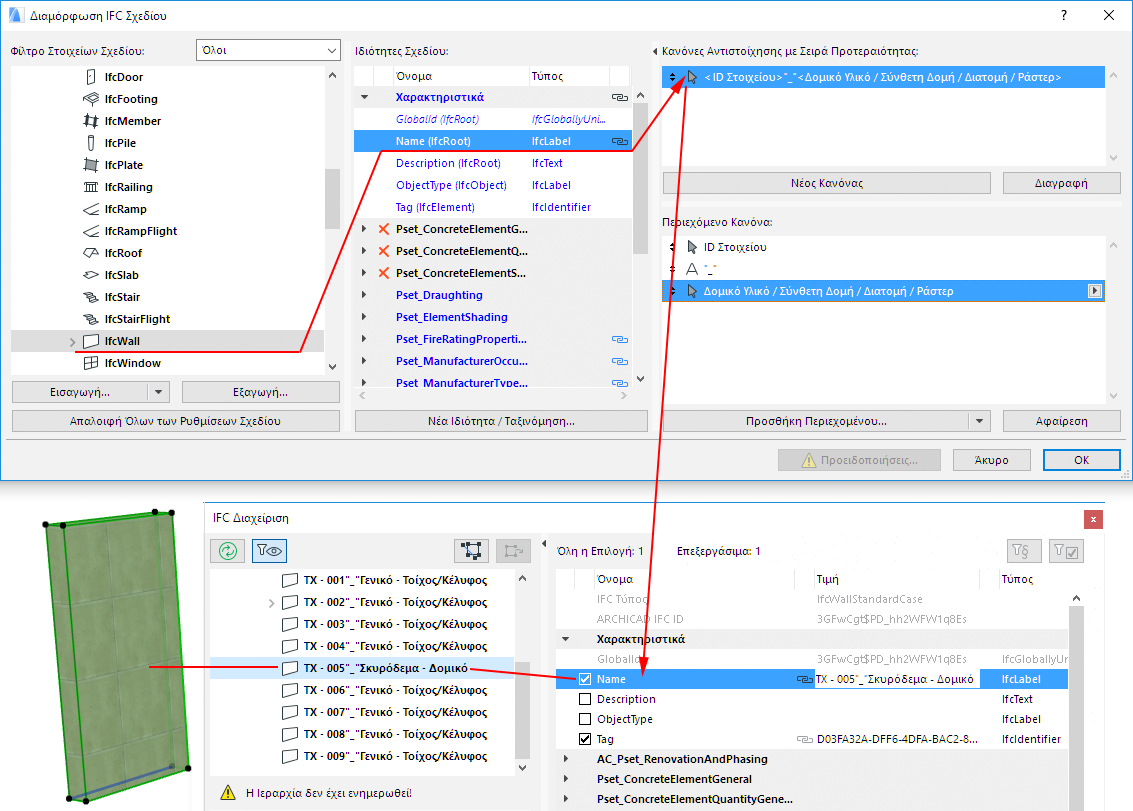Screen dimensions: 1133x811
Task: Select Description (IfcRoot) property row
Action: [x=493, y=164]
